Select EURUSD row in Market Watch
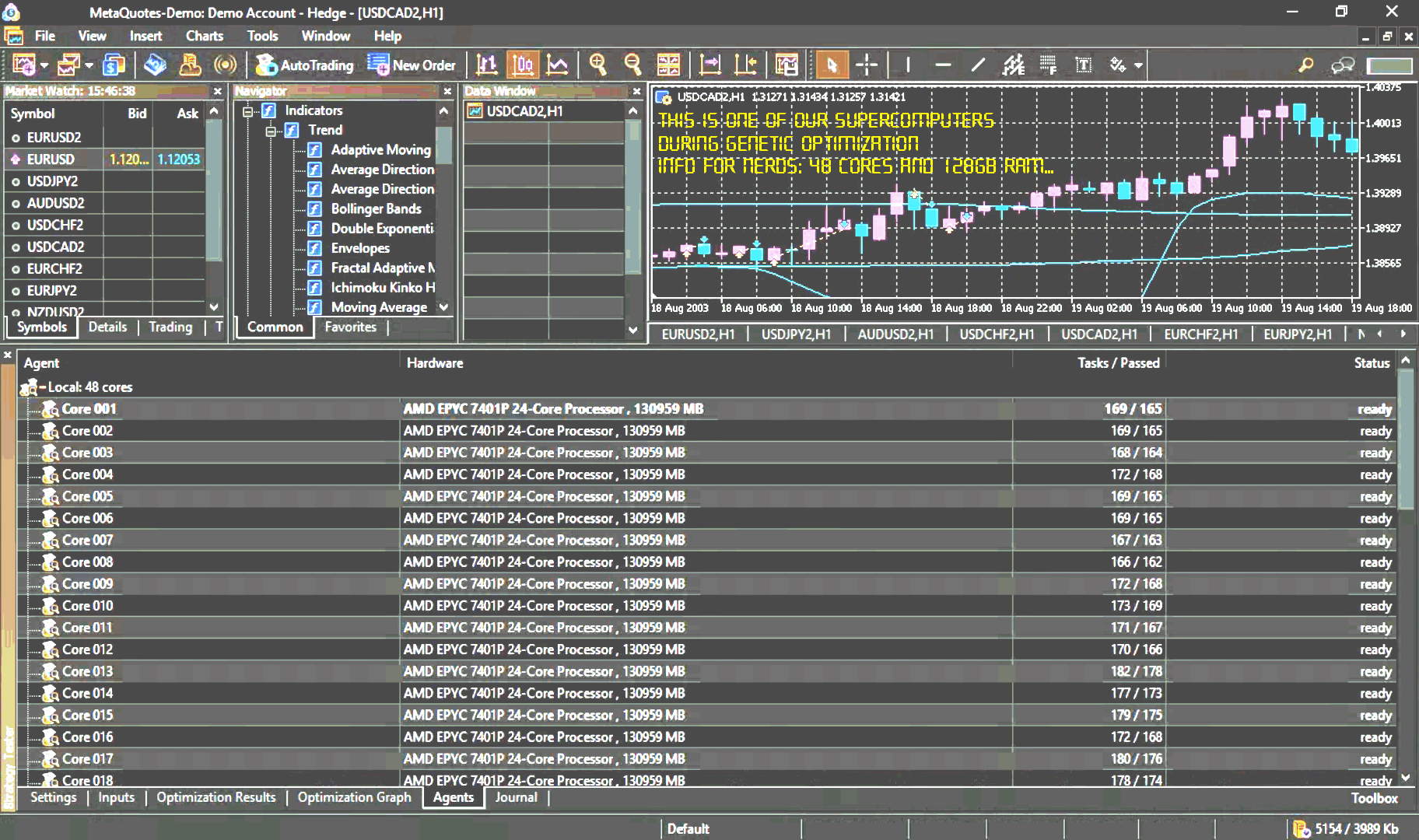The image size is (1419, 840). point(105,159)
